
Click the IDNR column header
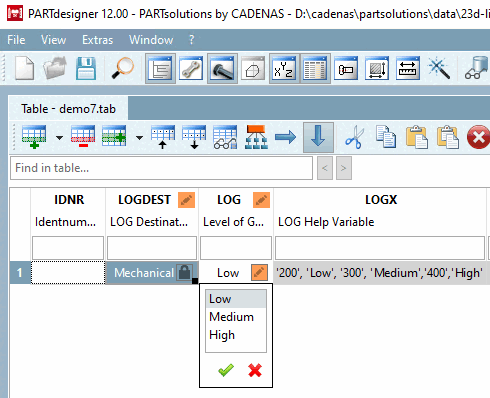coord(69,200)
